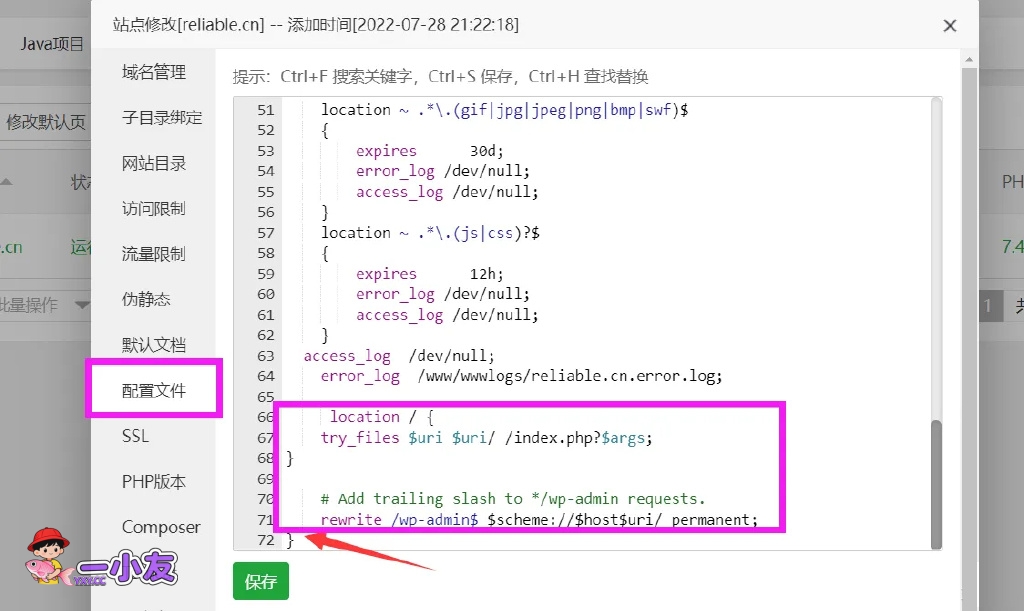Screen dimensions: 1024x611
Task: Open the 域名管理 section
Action: coord(154,72)
